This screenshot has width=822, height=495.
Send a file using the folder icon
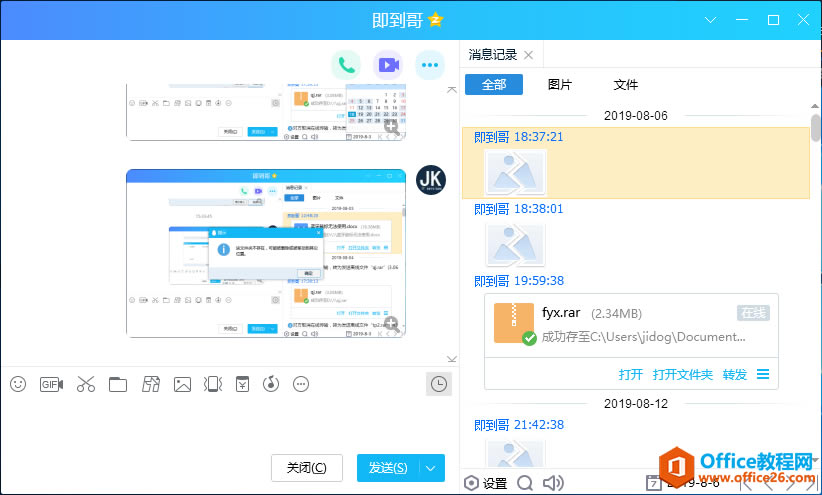[118, 384]
